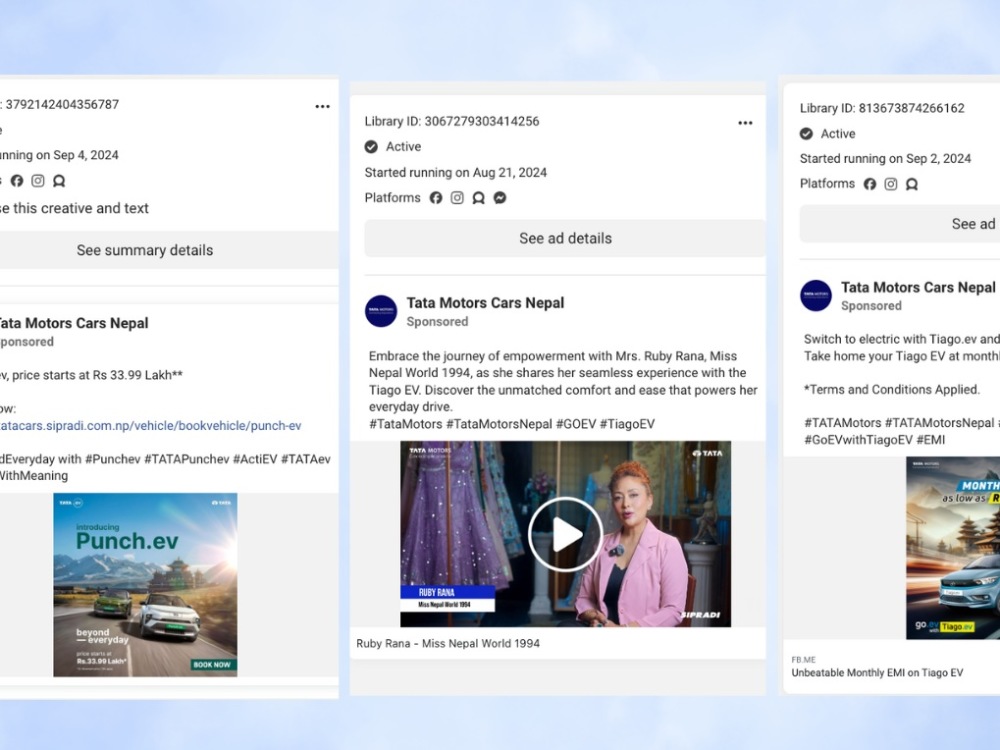1000x750 pixels.
Task: Open Tata Motors Cars Nepal page from Tiago.ev EMI ad
Action: [918, 288]
